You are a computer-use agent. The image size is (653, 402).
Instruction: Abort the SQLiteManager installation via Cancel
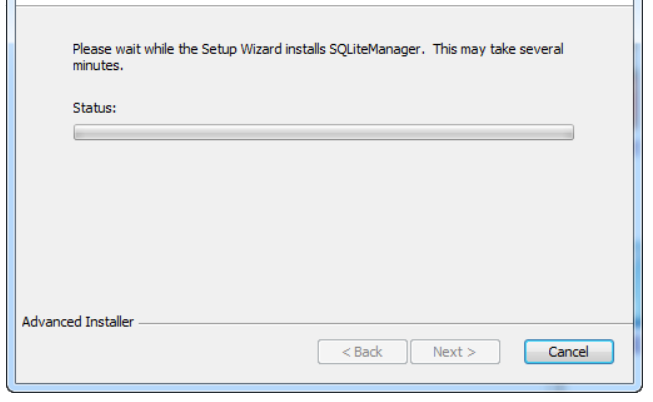[x=569, y=352]
